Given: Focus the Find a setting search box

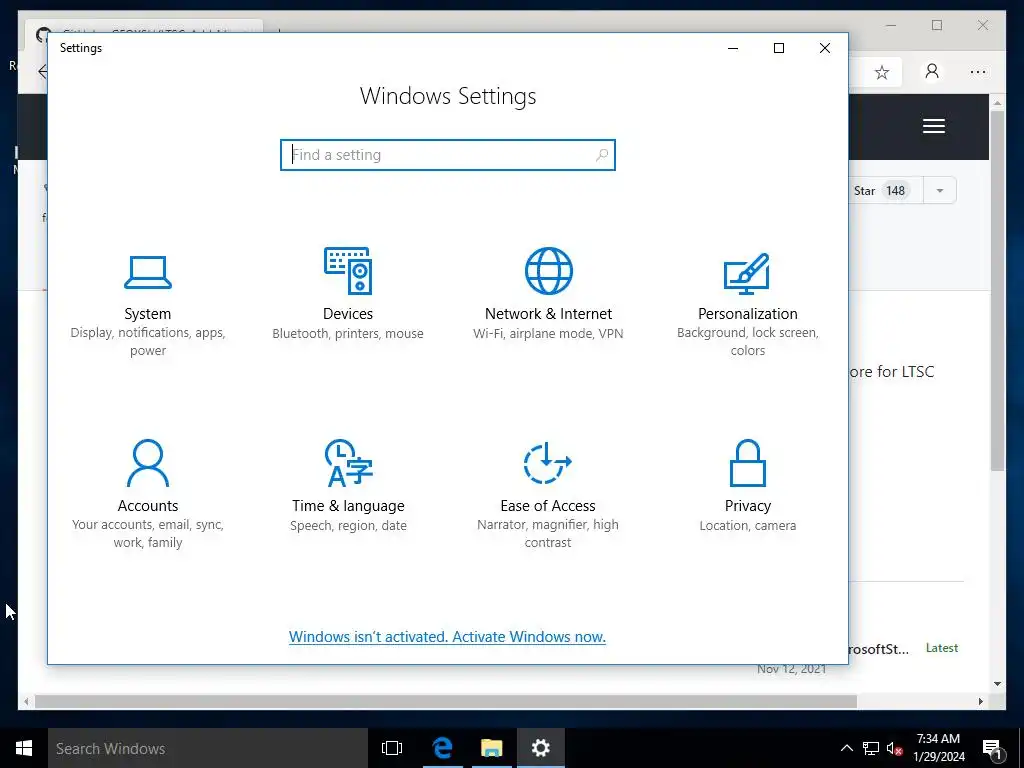Looking at the screenshot, I should coord(448,155).
